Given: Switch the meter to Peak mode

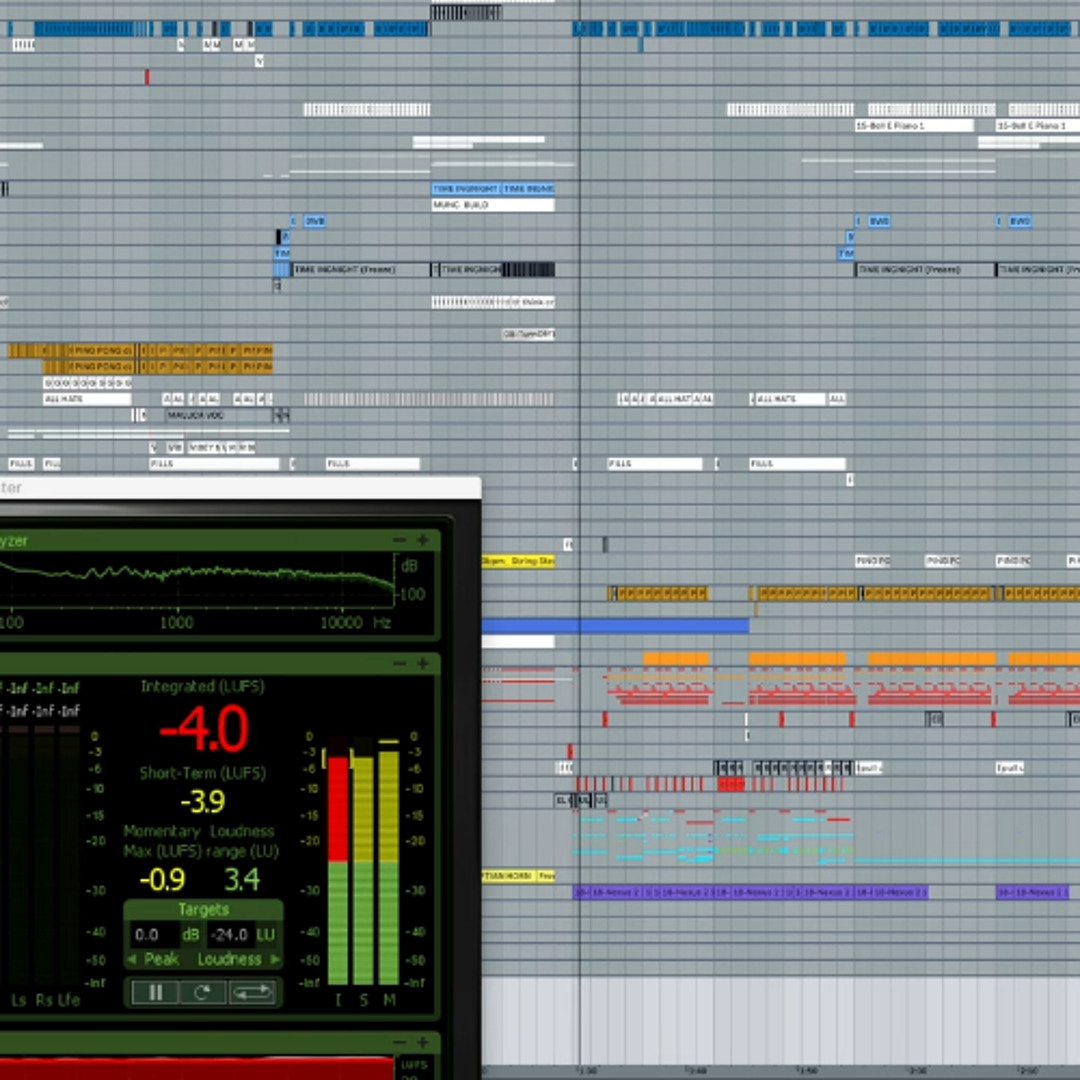Looking at the screenshot, I should click(x=161, y=958).
